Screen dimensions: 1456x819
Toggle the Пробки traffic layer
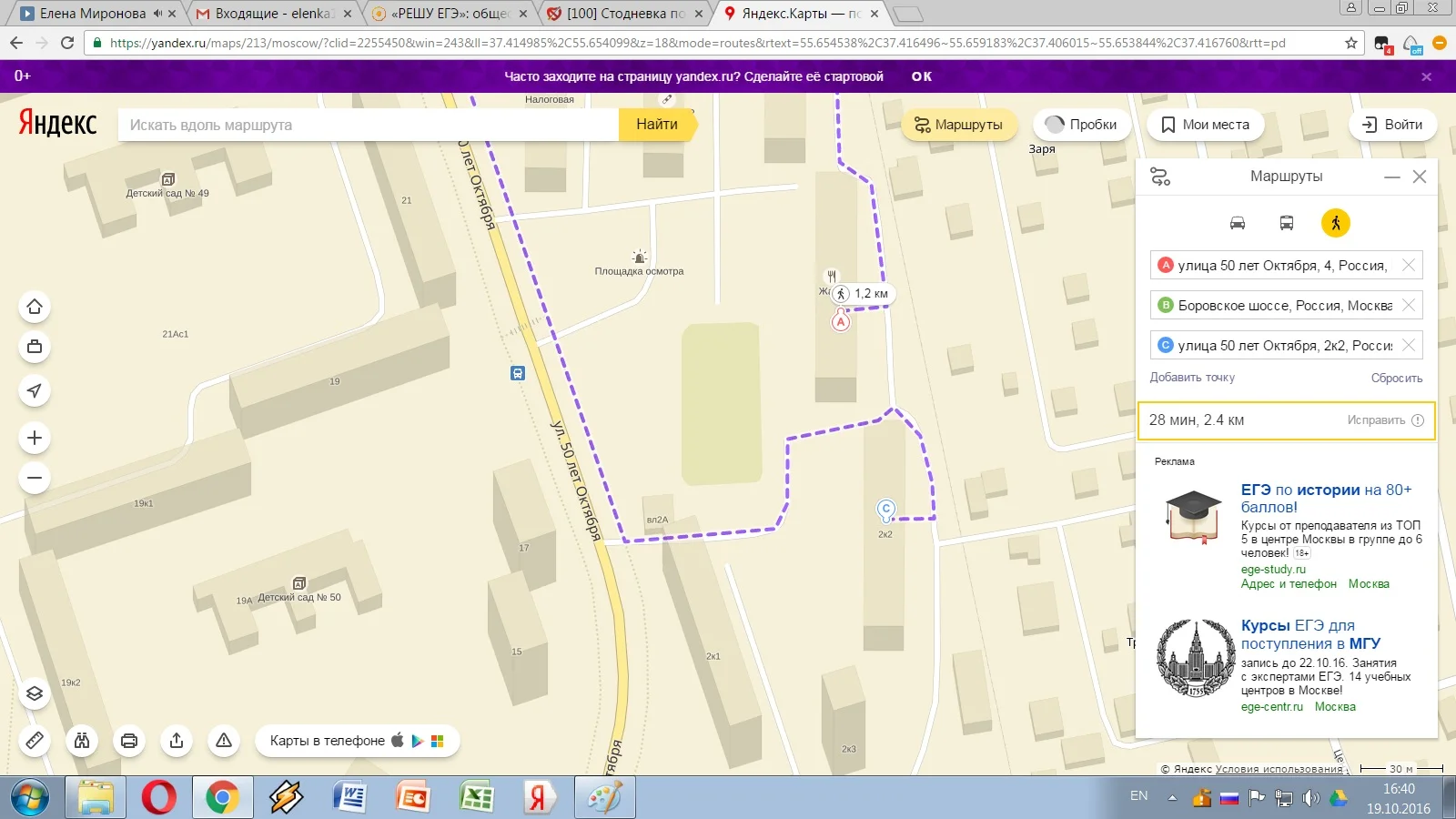tap(1081, 125)
